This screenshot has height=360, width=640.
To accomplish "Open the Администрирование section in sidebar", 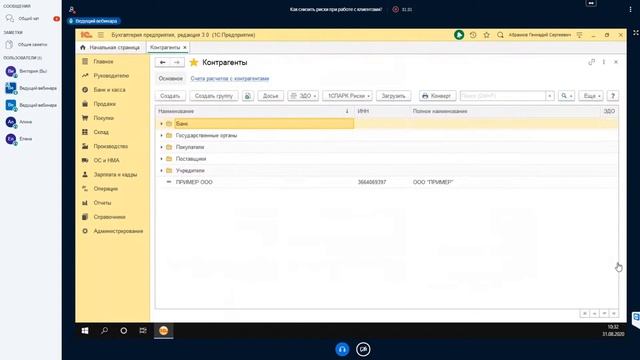I will [x=118, y=231].
